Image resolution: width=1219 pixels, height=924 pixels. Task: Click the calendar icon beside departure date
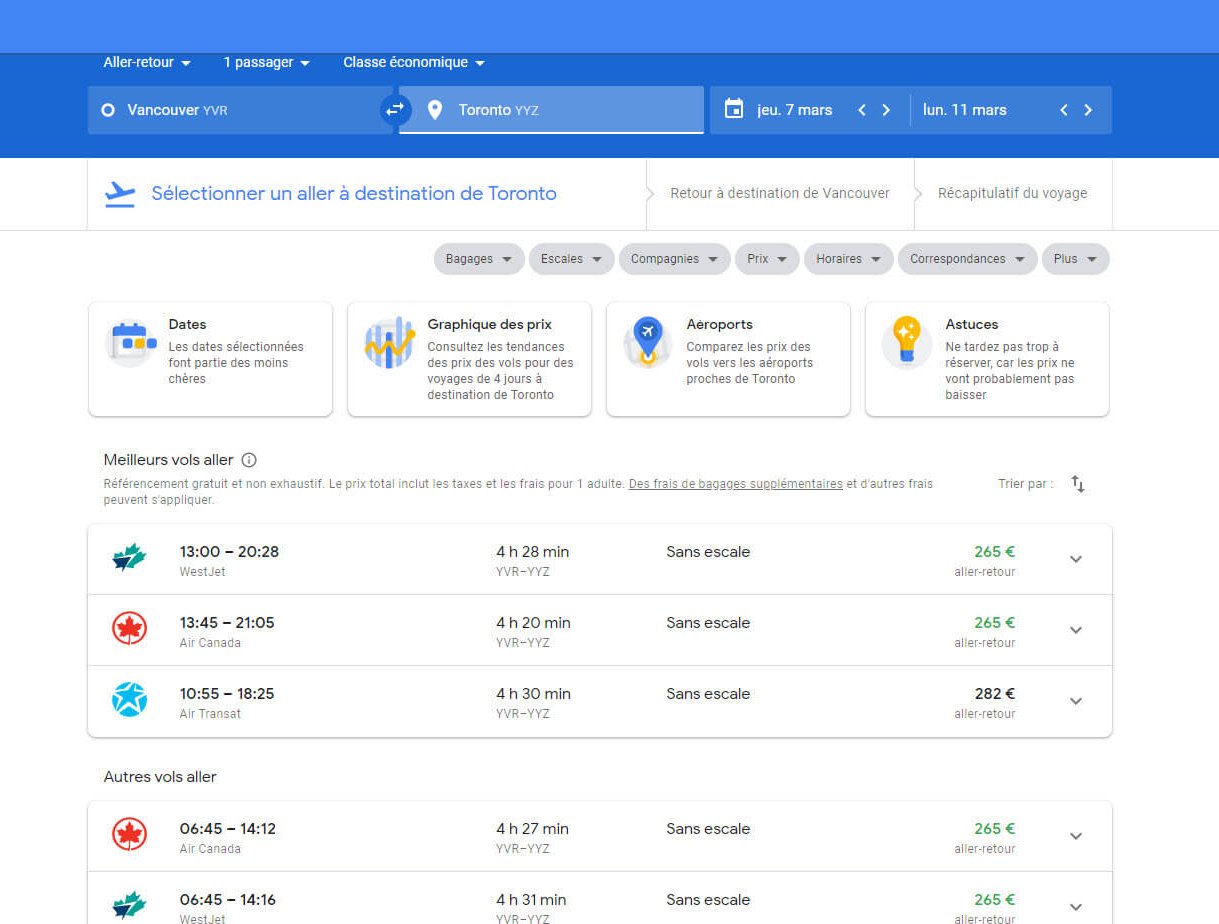pyautogui.click(x=734, y=109)
